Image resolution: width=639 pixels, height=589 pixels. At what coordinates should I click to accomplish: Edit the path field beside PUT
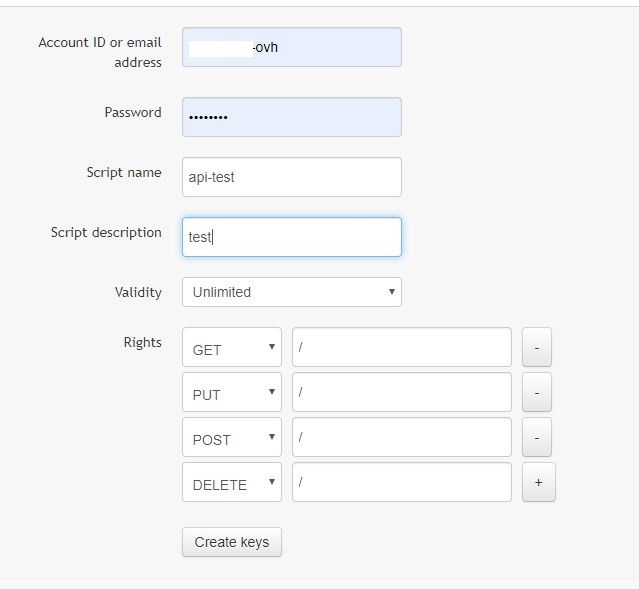(x=401, y=392)
